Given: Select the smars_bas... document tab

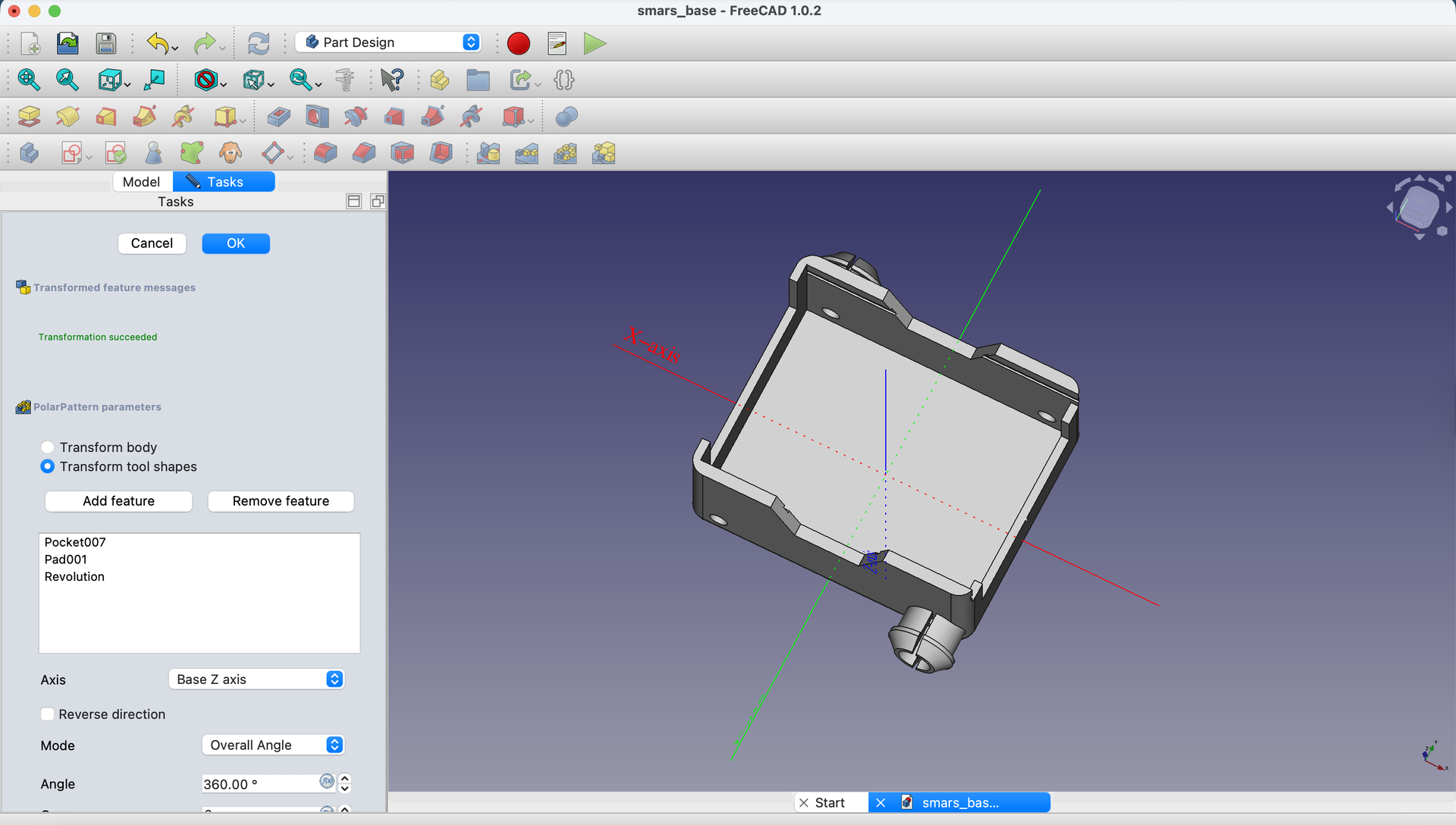Looking at the screenshot, I should coord(959,802).
